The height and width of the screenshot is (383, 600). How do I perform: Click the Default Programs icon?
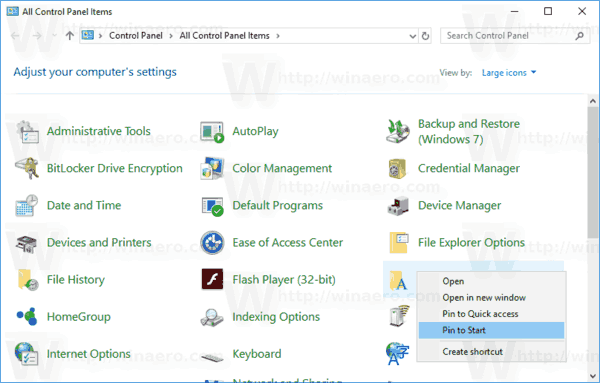point(212,206)
